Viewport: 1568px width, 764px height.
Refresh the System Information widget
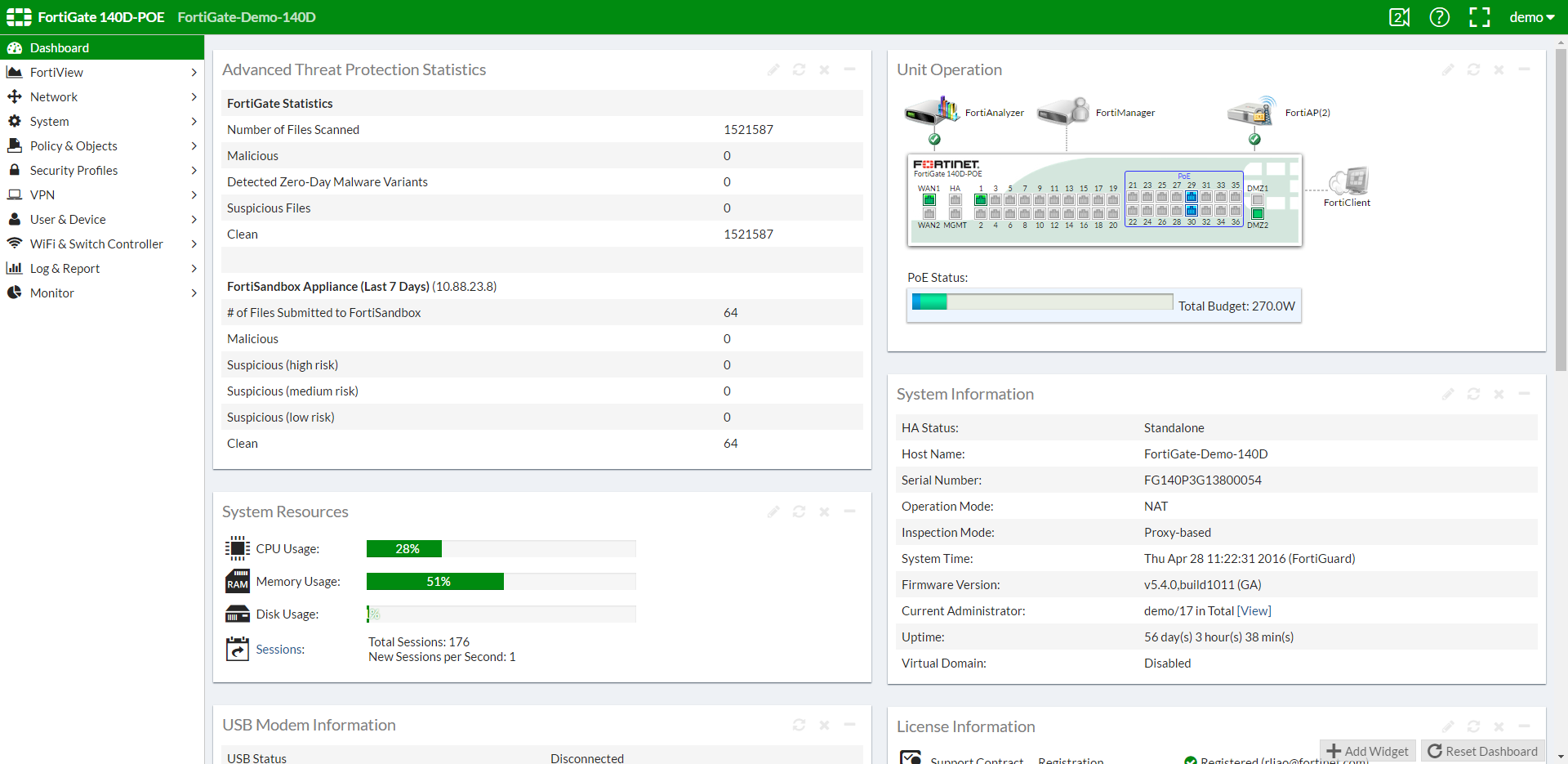(x=1473, y=394)
